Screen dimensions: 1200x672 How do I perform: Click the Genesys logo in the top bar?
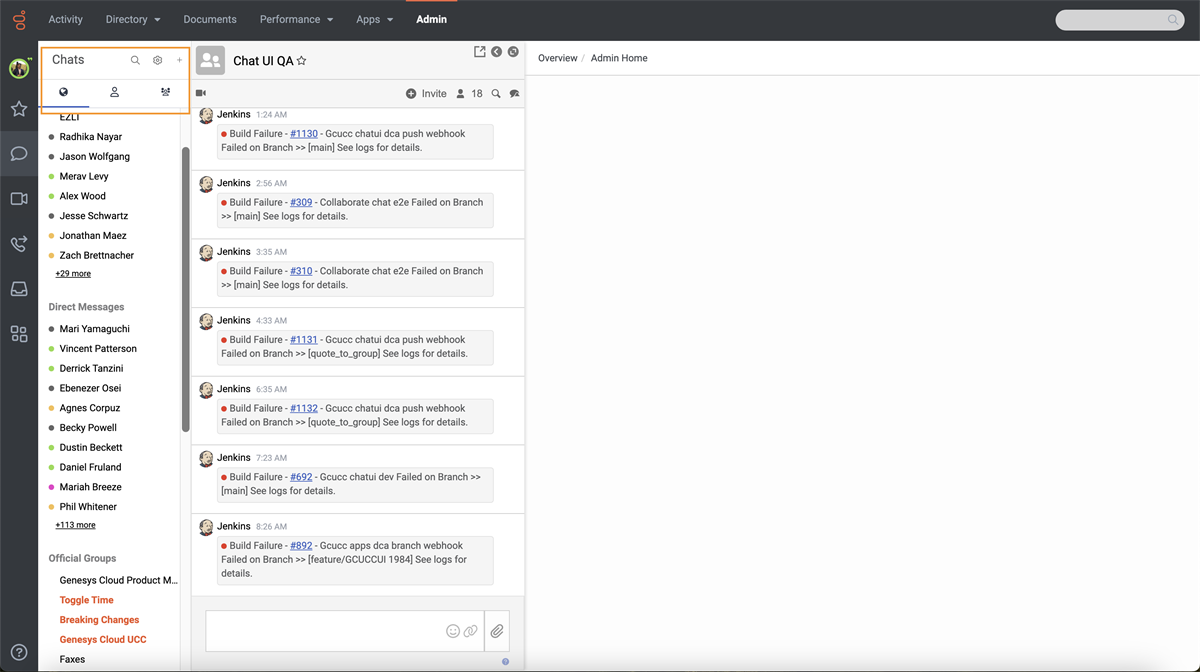click(19, 18)
